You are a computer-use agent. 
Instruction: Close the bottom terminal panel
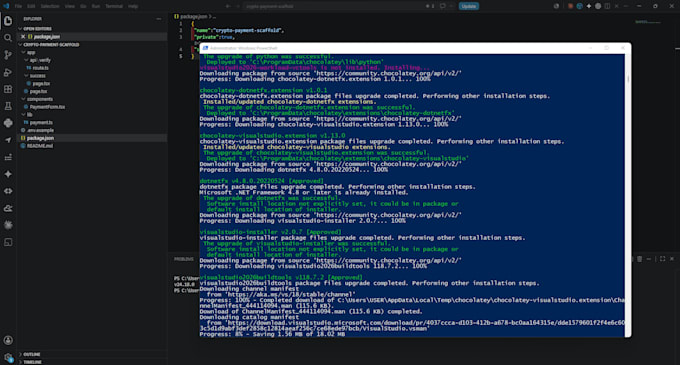tap(672, 259)
